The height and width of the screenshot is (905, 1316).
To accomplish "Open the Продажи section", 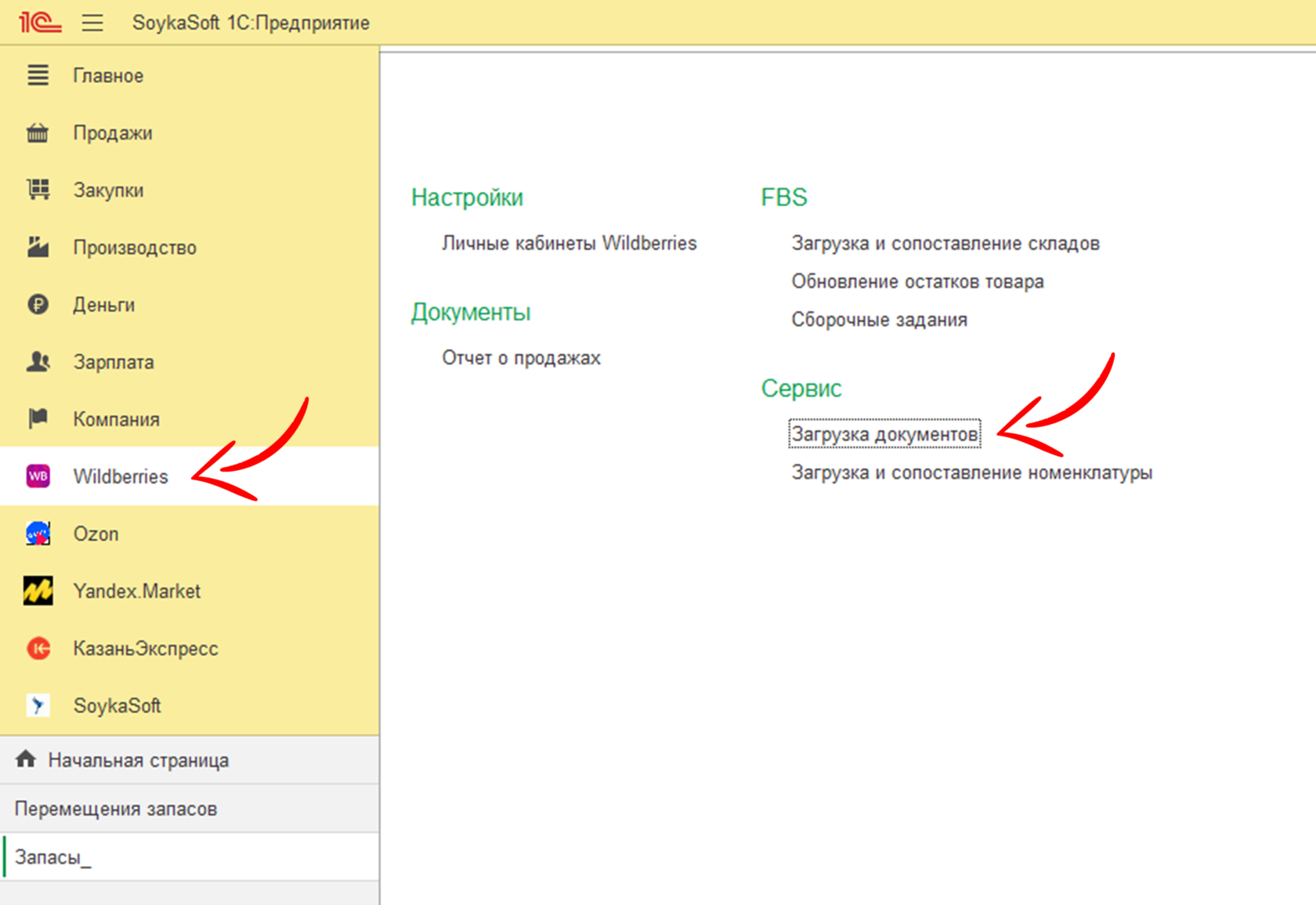I will pos(190,132).
